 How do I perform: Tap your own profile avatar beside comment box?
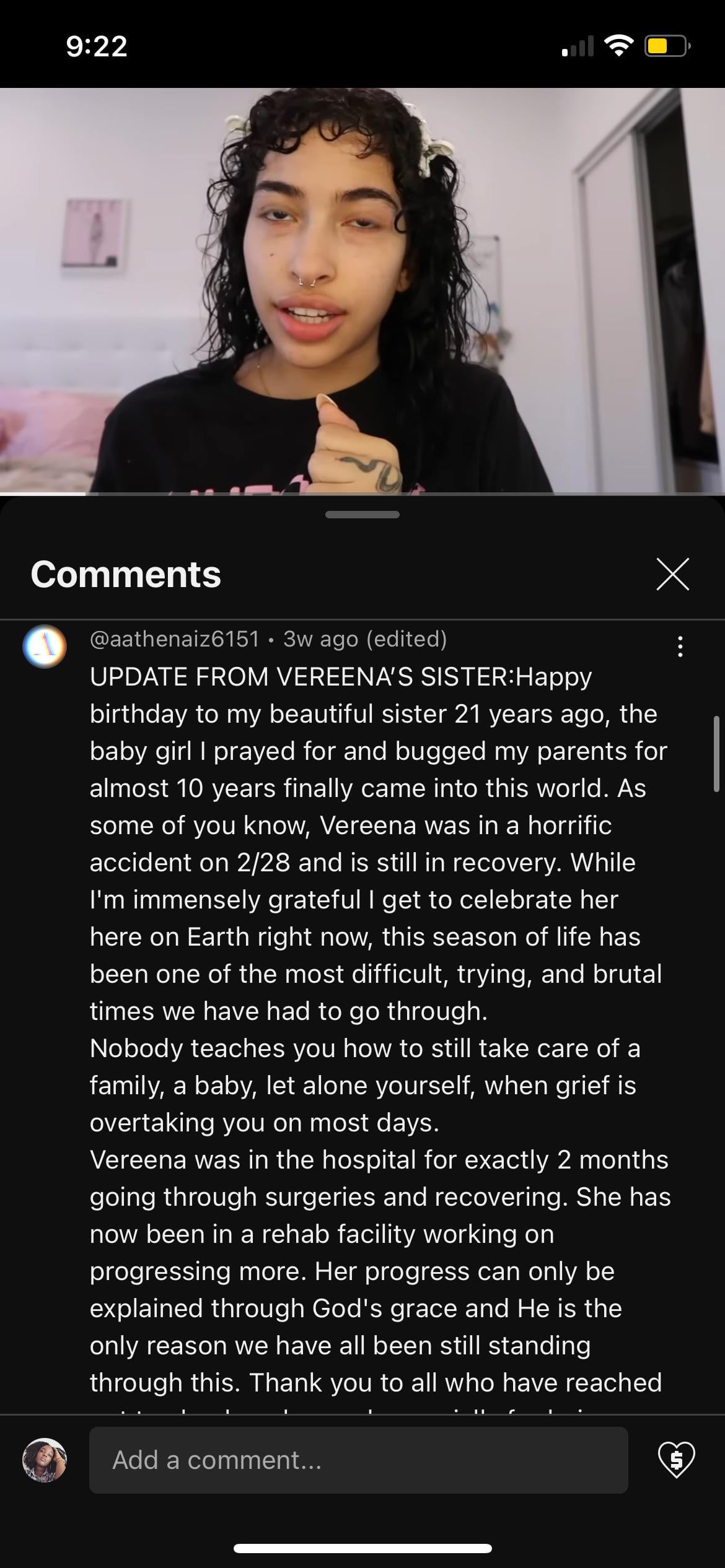pos(45,1460)
